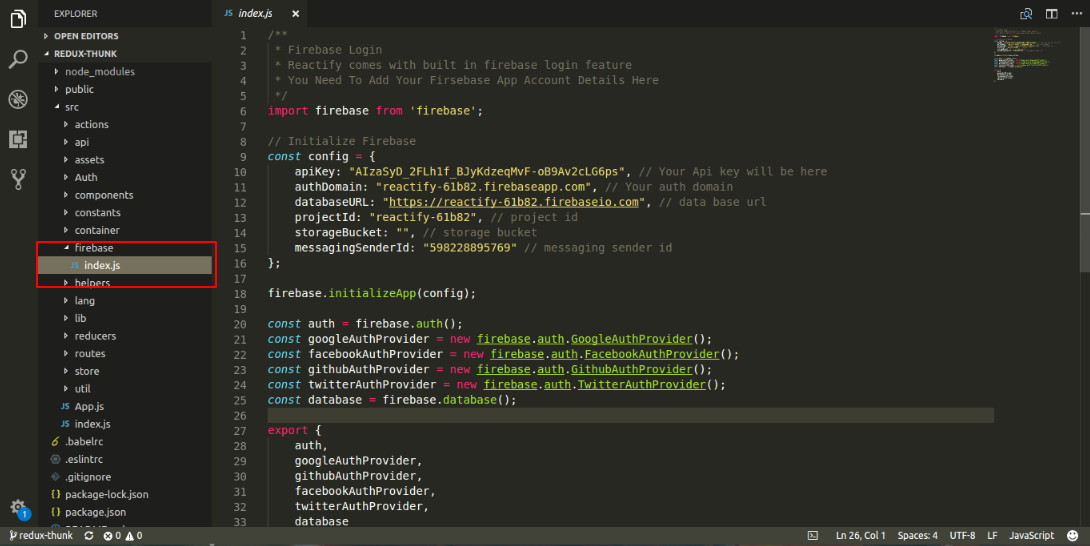
Task: Expand the node_modules folder
Action: point(99,72)
